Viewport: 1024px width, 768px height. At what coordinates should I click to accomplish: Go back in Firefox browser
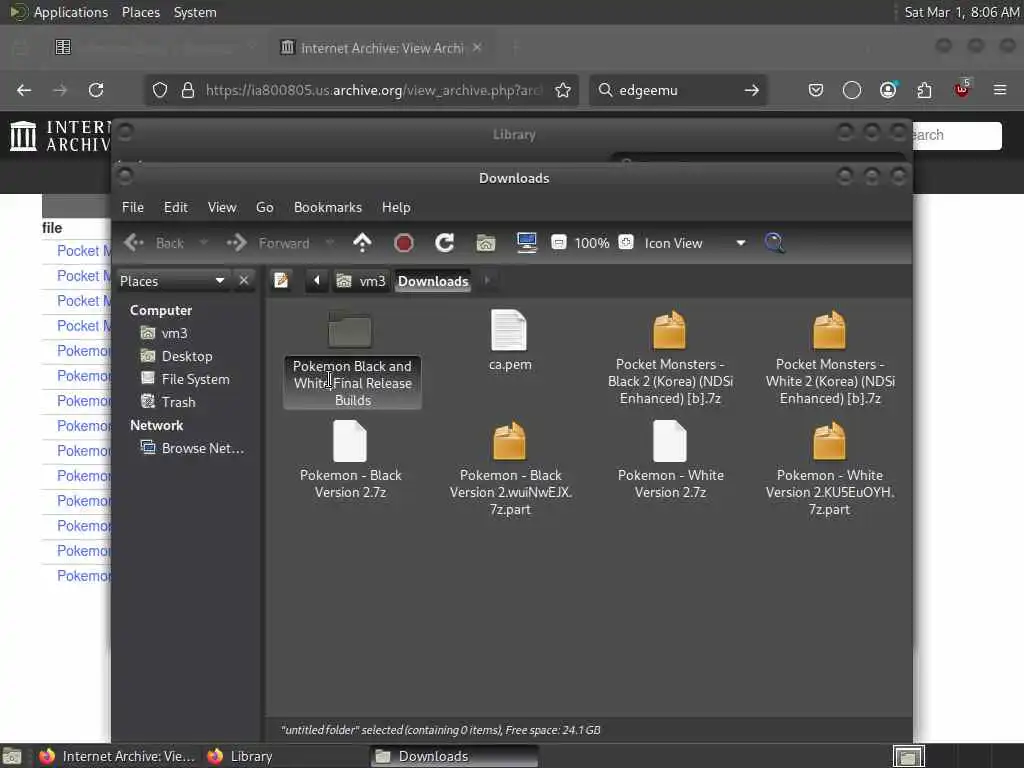(24, 90)
